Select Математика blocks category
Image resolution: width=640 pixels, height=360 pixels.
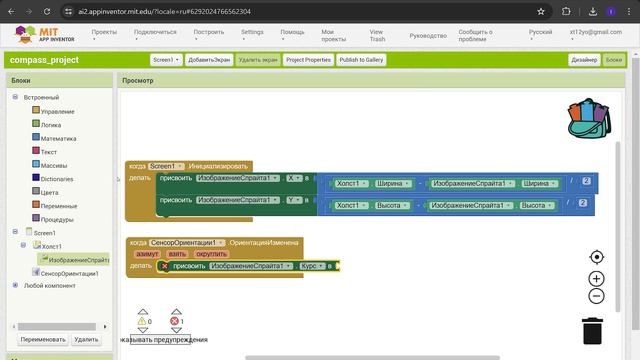tap(58, 138)
